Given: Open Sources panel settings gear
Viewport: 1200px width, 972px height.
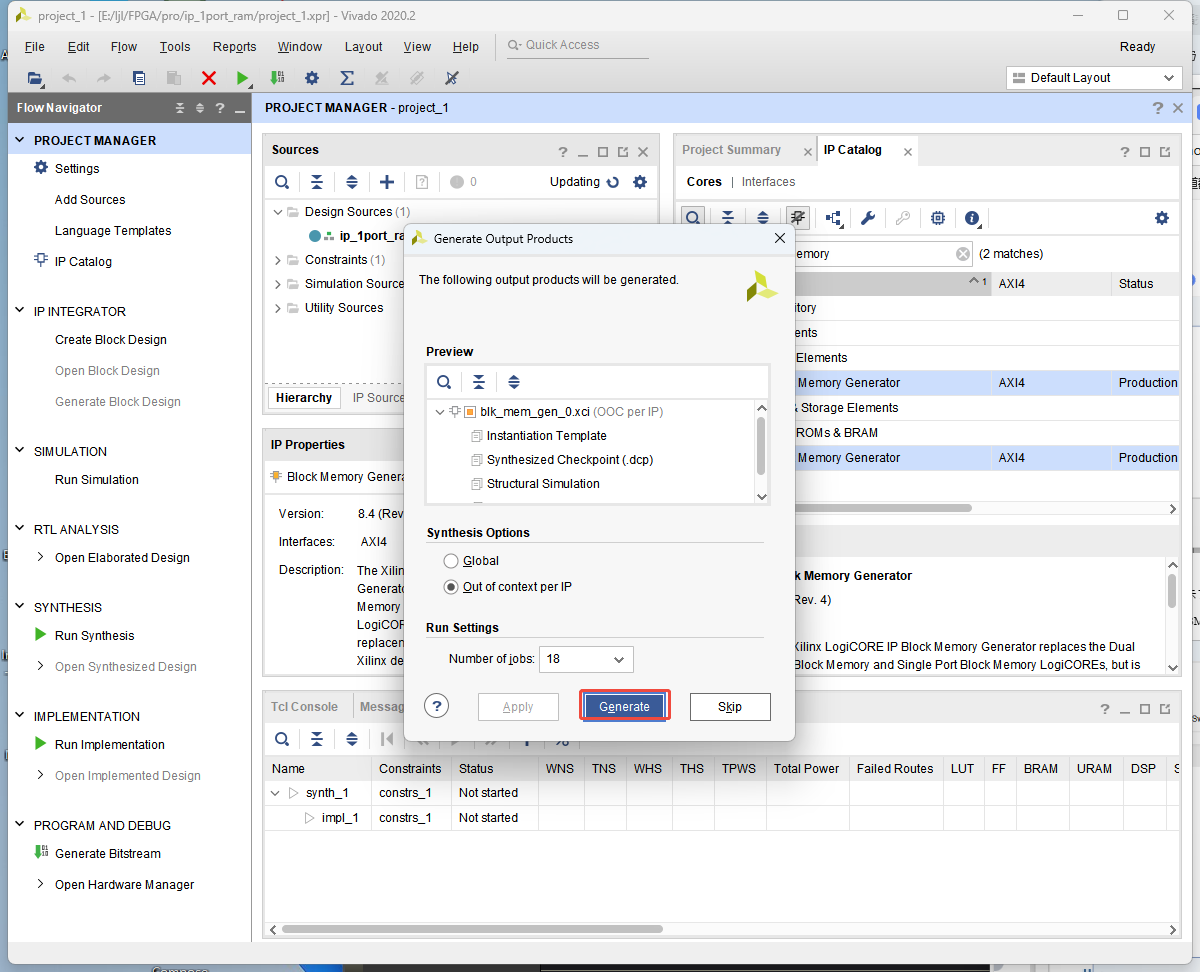Looking at the screenshot, I should point(640,182).
